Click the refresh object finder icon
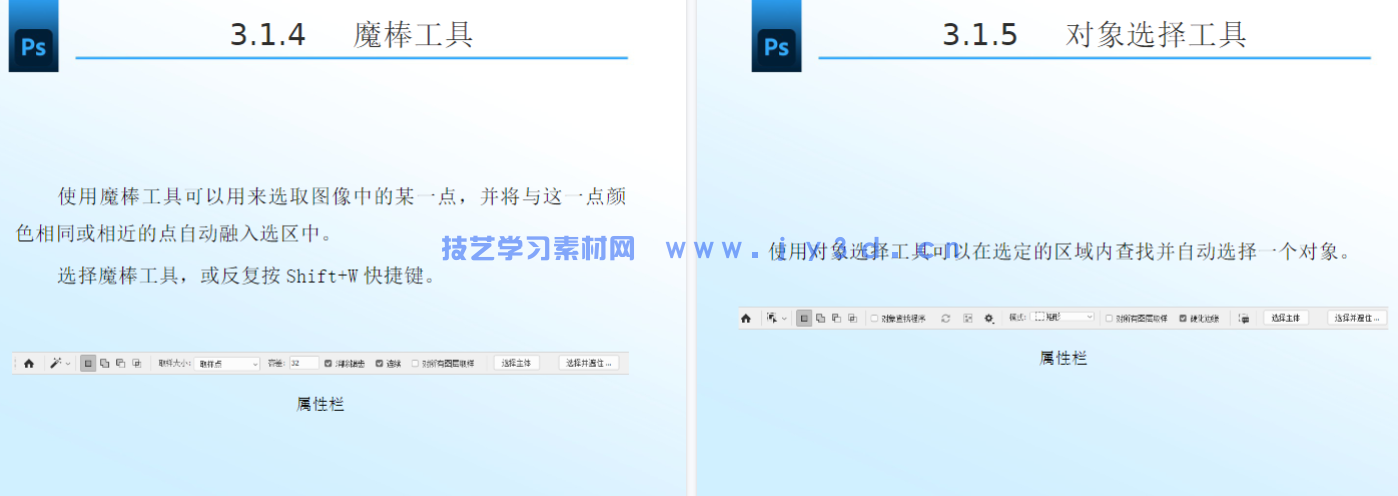 pyautogui.click(x=946, y=318)
